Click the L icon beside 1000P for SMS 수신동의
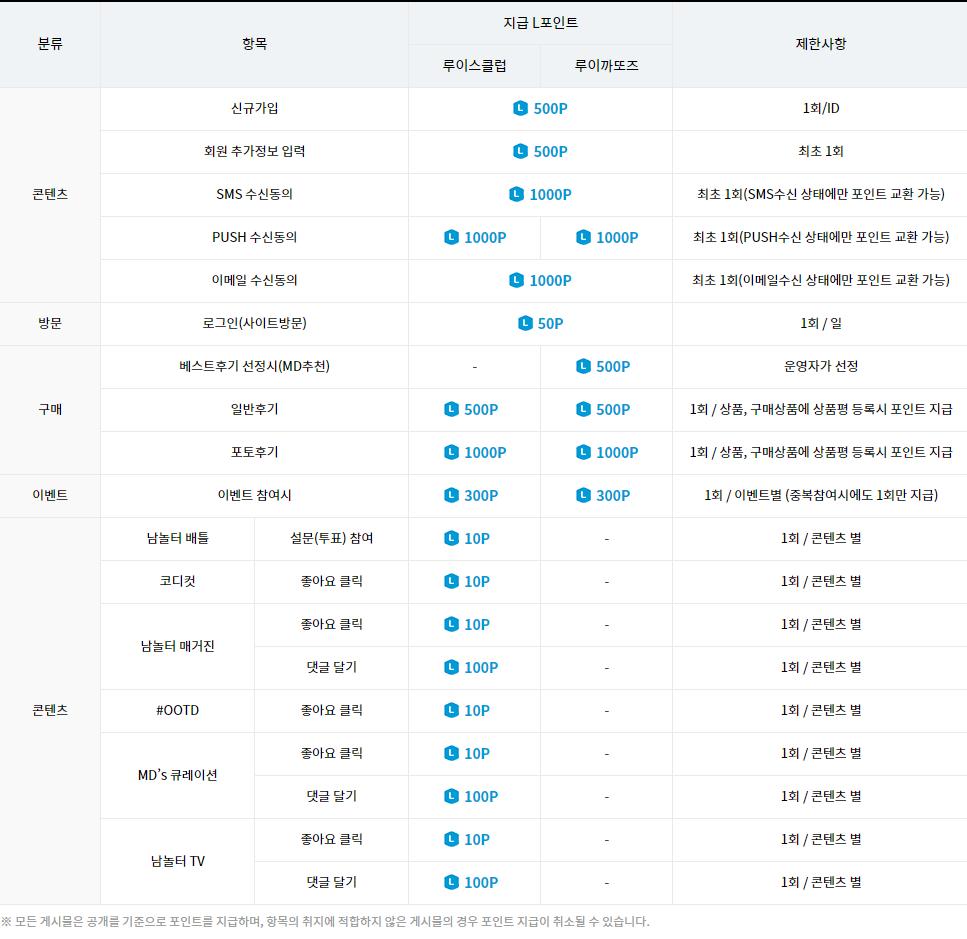The image size is (967, 939). click(516, 195)
